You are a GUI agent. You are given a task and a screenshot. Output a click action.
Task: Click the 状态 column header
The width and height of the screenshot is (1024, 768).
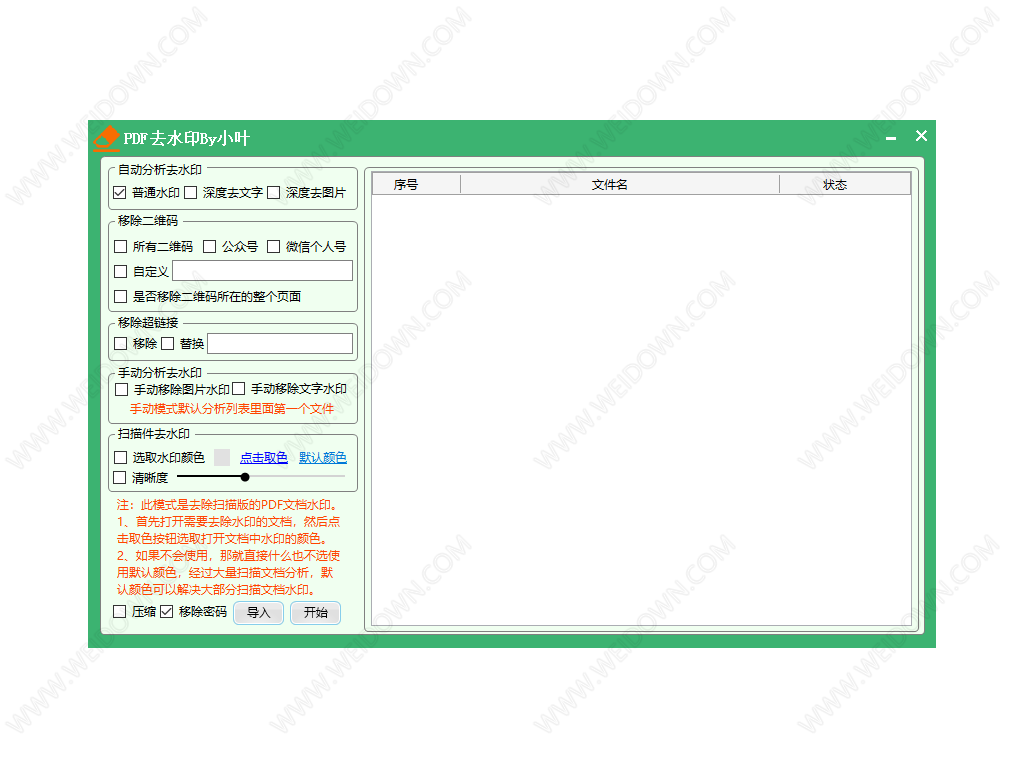845,185
